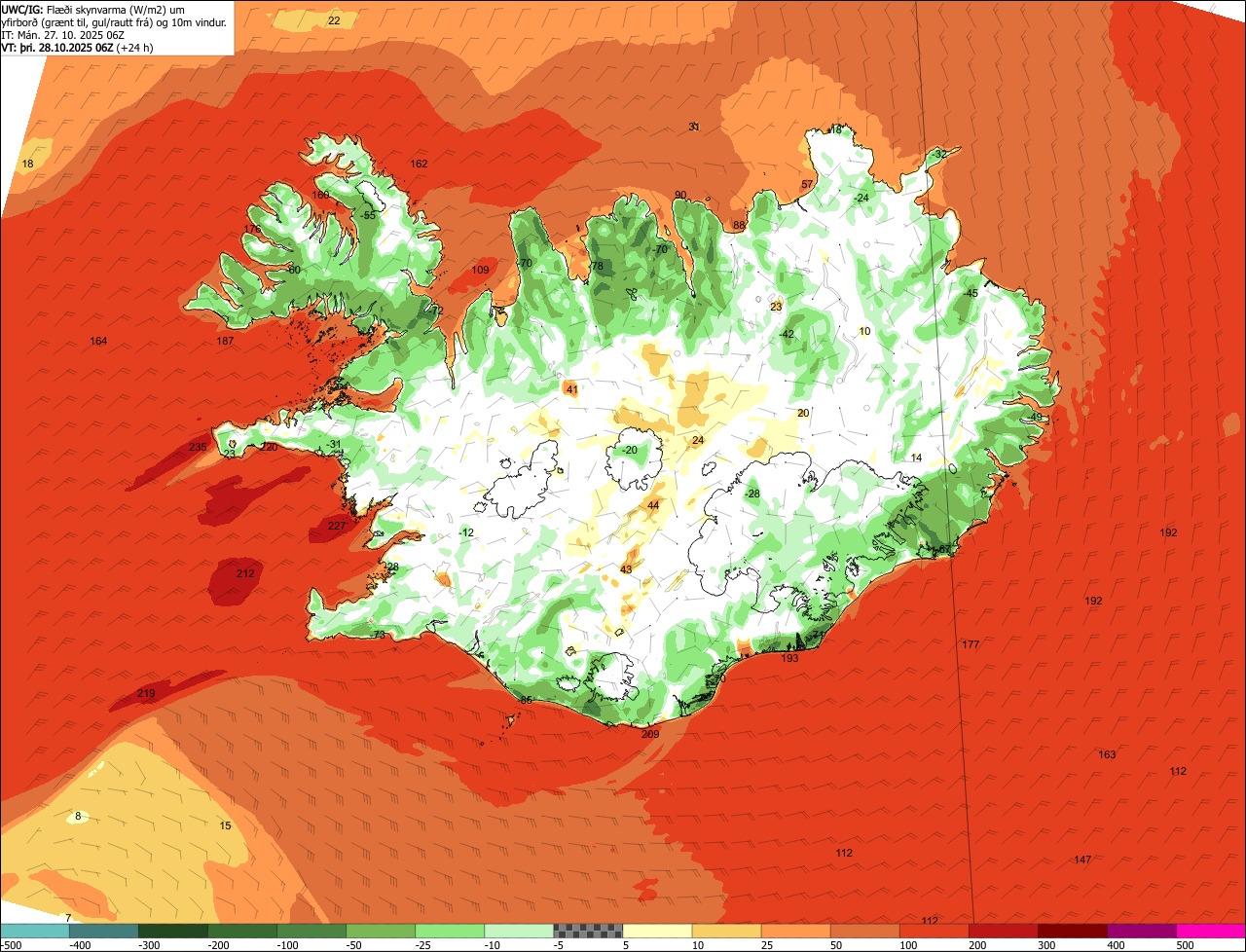Click the map value 235 in the dark red patch
This screenshot has width=1246, height=952.
click(198, 447)
